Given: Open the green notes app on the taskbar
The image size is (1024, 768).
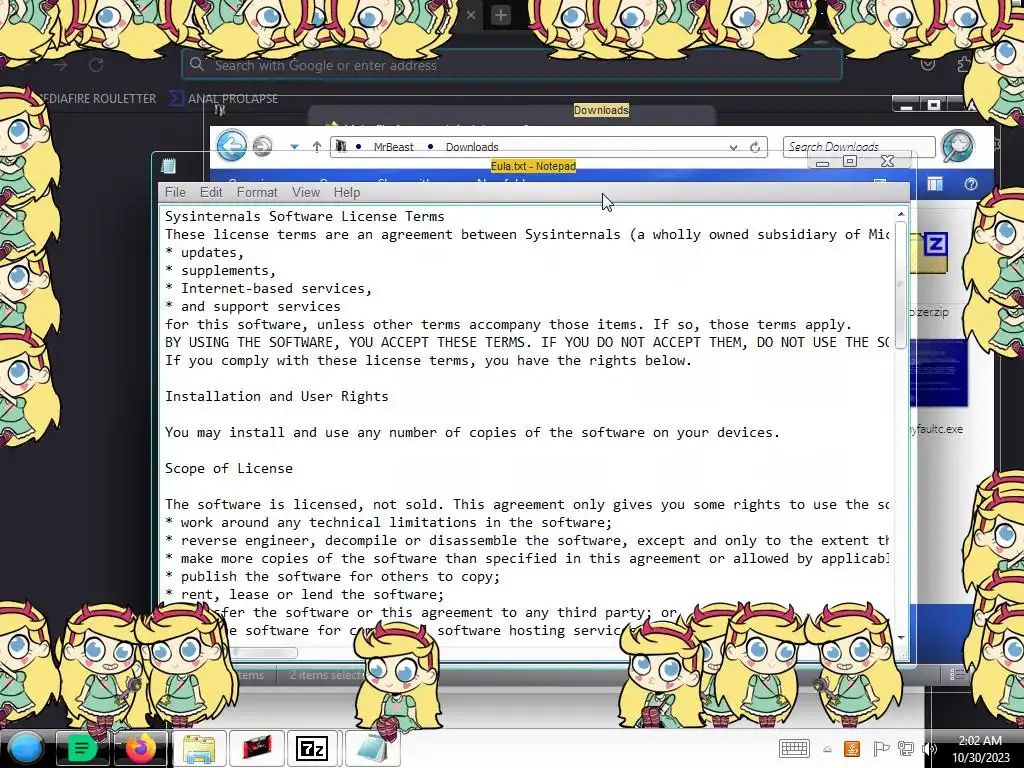Looking at the screenshot, I should point(82,748).
